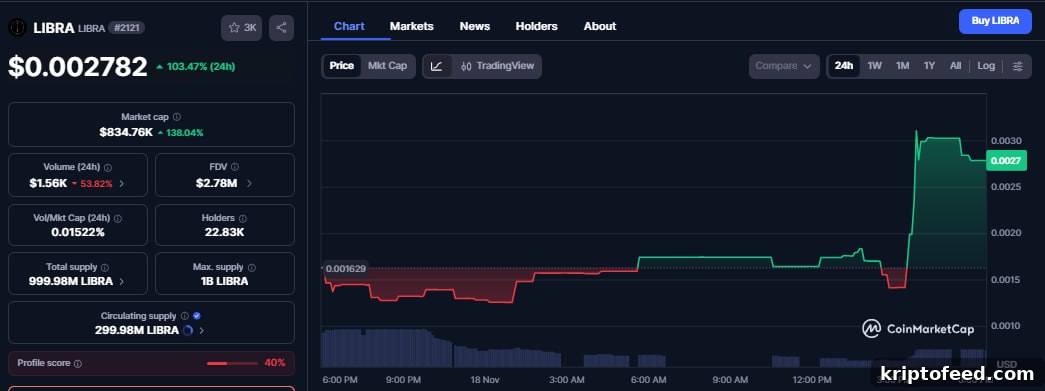Open the About tab

tap(600, 27)
